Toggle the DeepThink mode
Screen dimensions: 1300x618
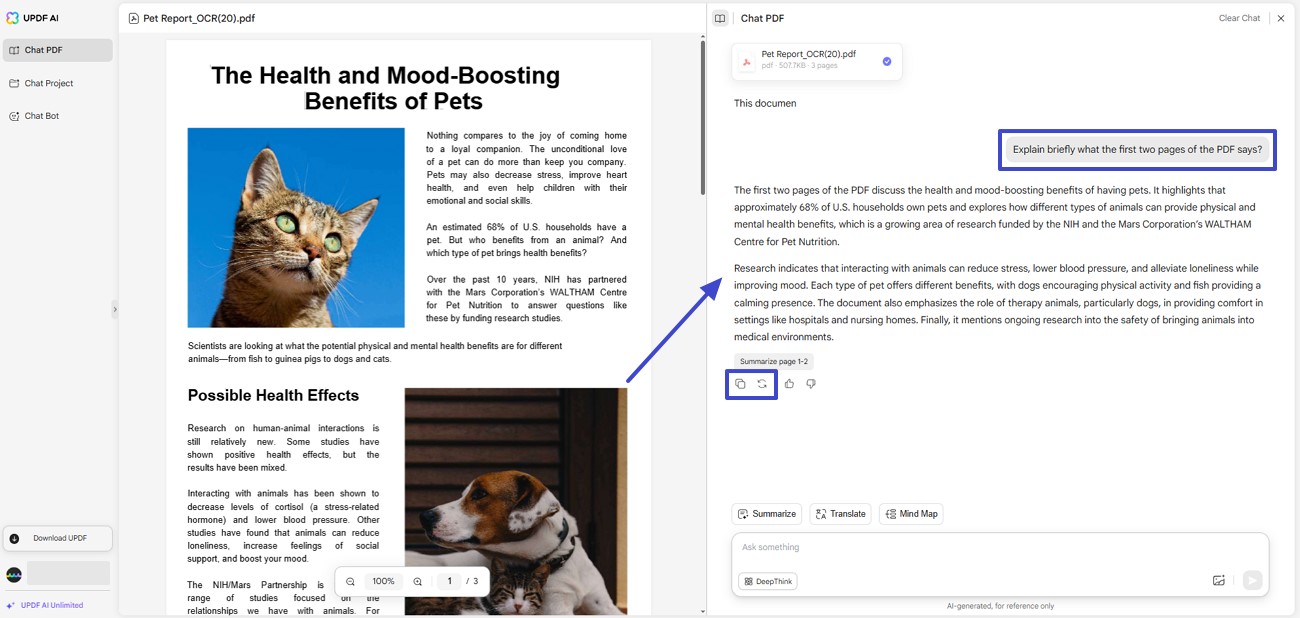click(x=767, y=580)
